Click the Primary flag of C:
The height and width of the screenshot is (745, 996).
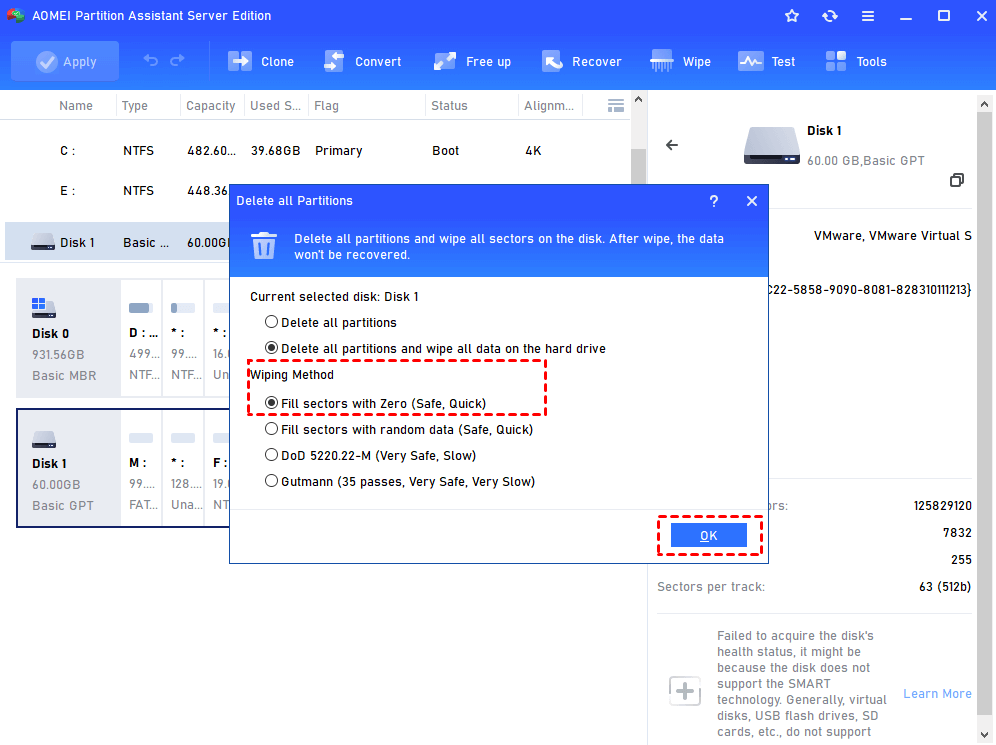click(339, 151)
